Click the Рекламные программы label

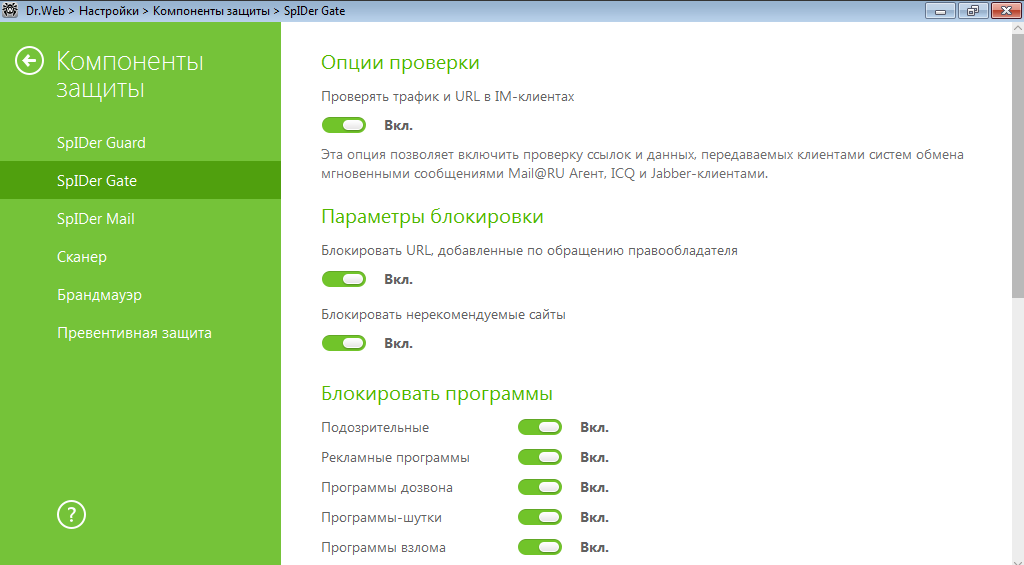[395, 458]
